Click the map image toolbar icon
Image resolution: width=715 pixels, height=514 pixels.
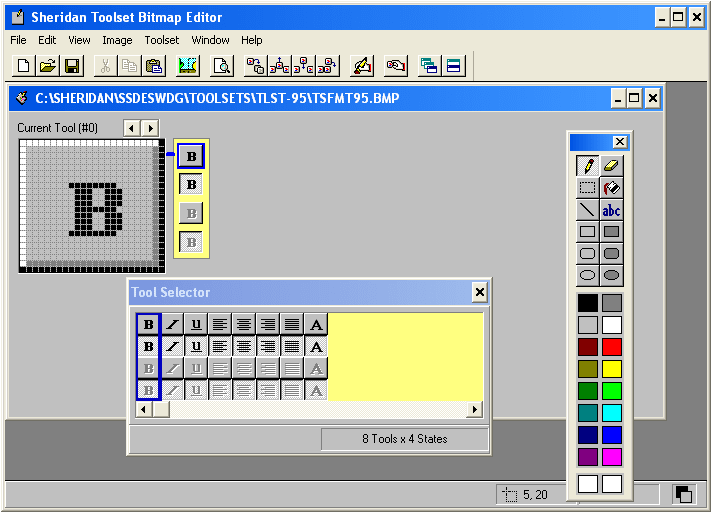pyautogui.click(x=187, y=66)
